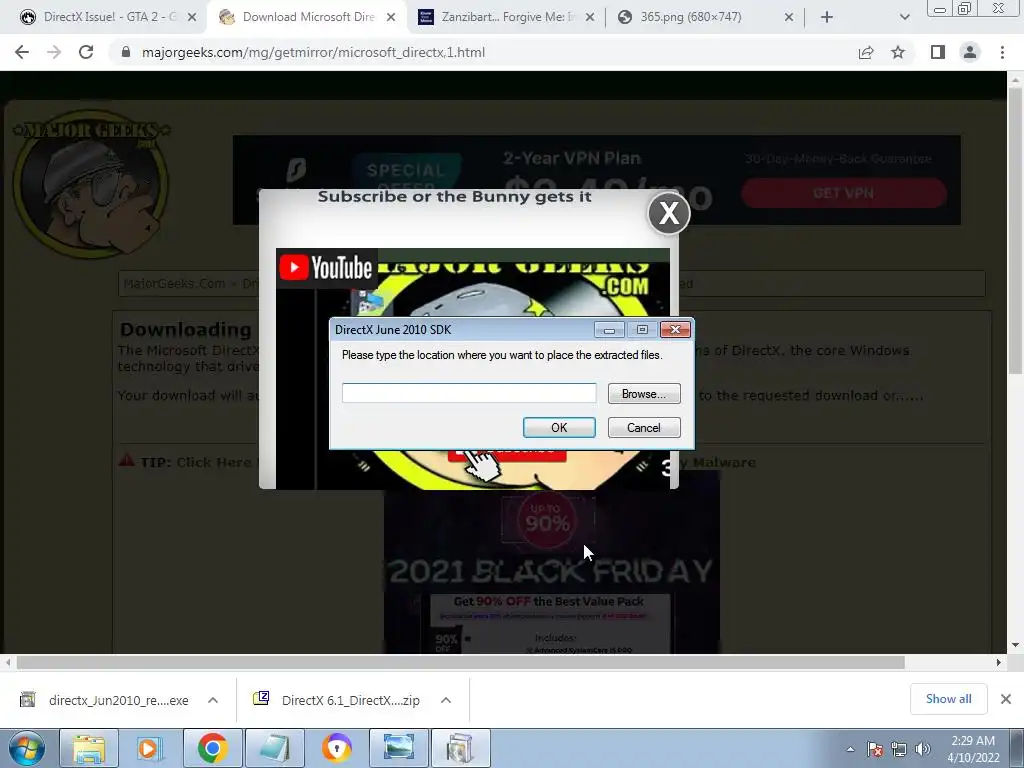Screen dimensions: 1024x768
Task: Click the red warning triangle icon
Action: (x=126, y=460)
